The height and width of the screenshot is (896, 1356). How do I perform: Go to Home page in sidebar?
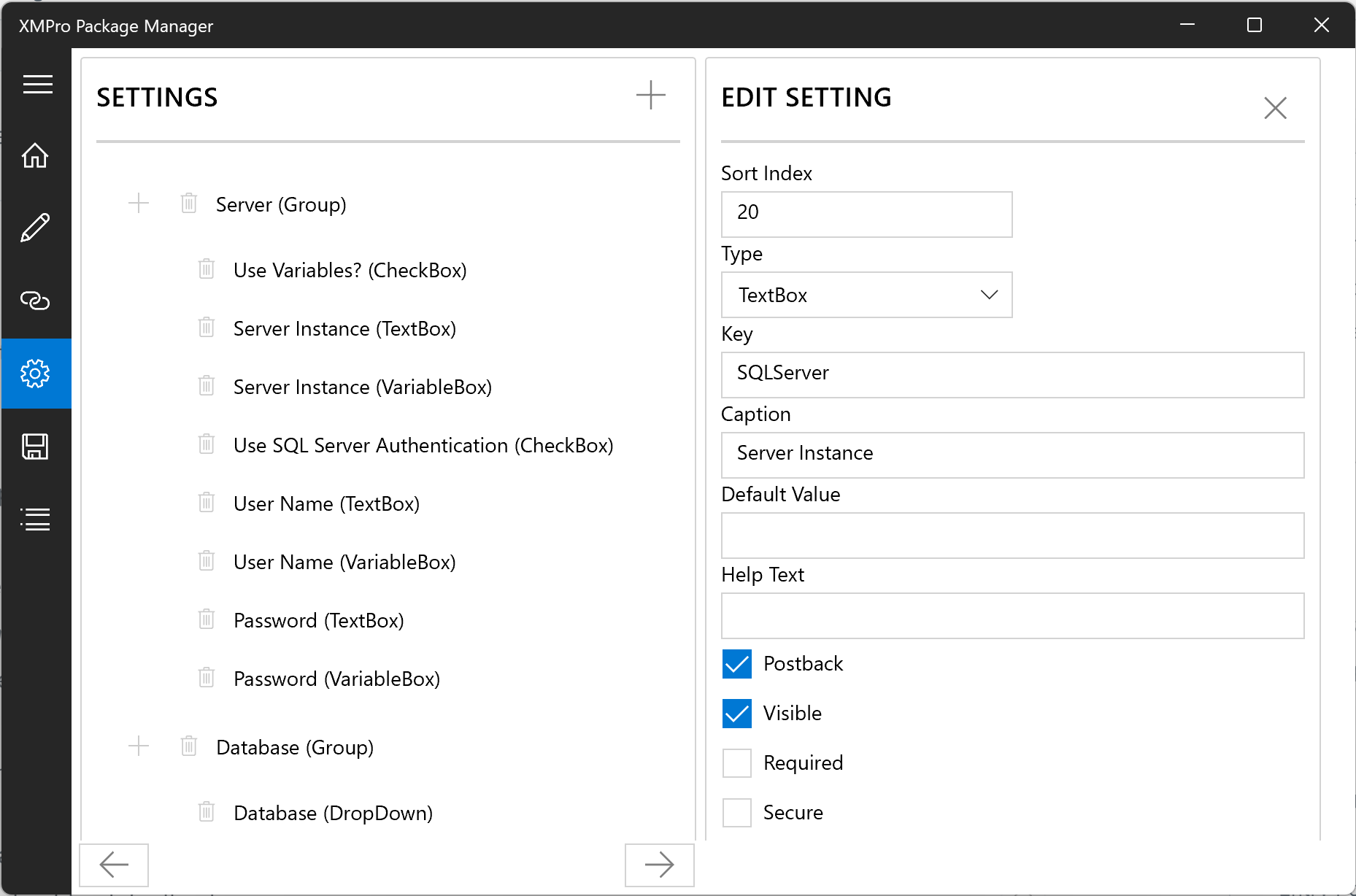pyautogui.click(x=35, y=155)
